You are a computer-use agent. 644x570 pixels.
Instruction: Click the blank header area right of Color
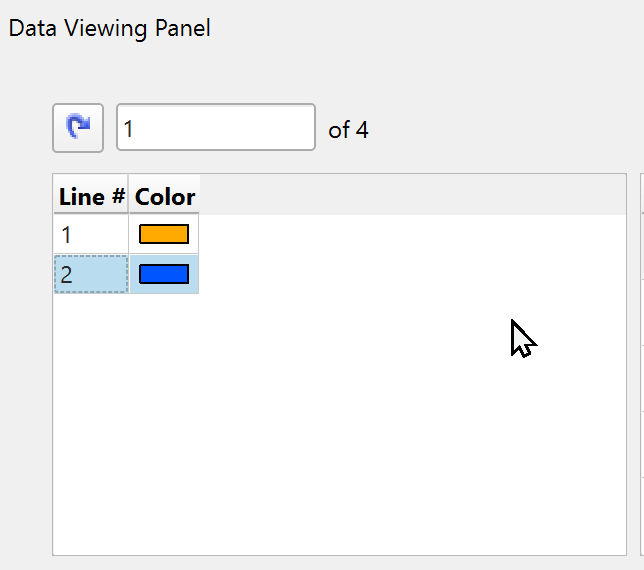(410, 196)
